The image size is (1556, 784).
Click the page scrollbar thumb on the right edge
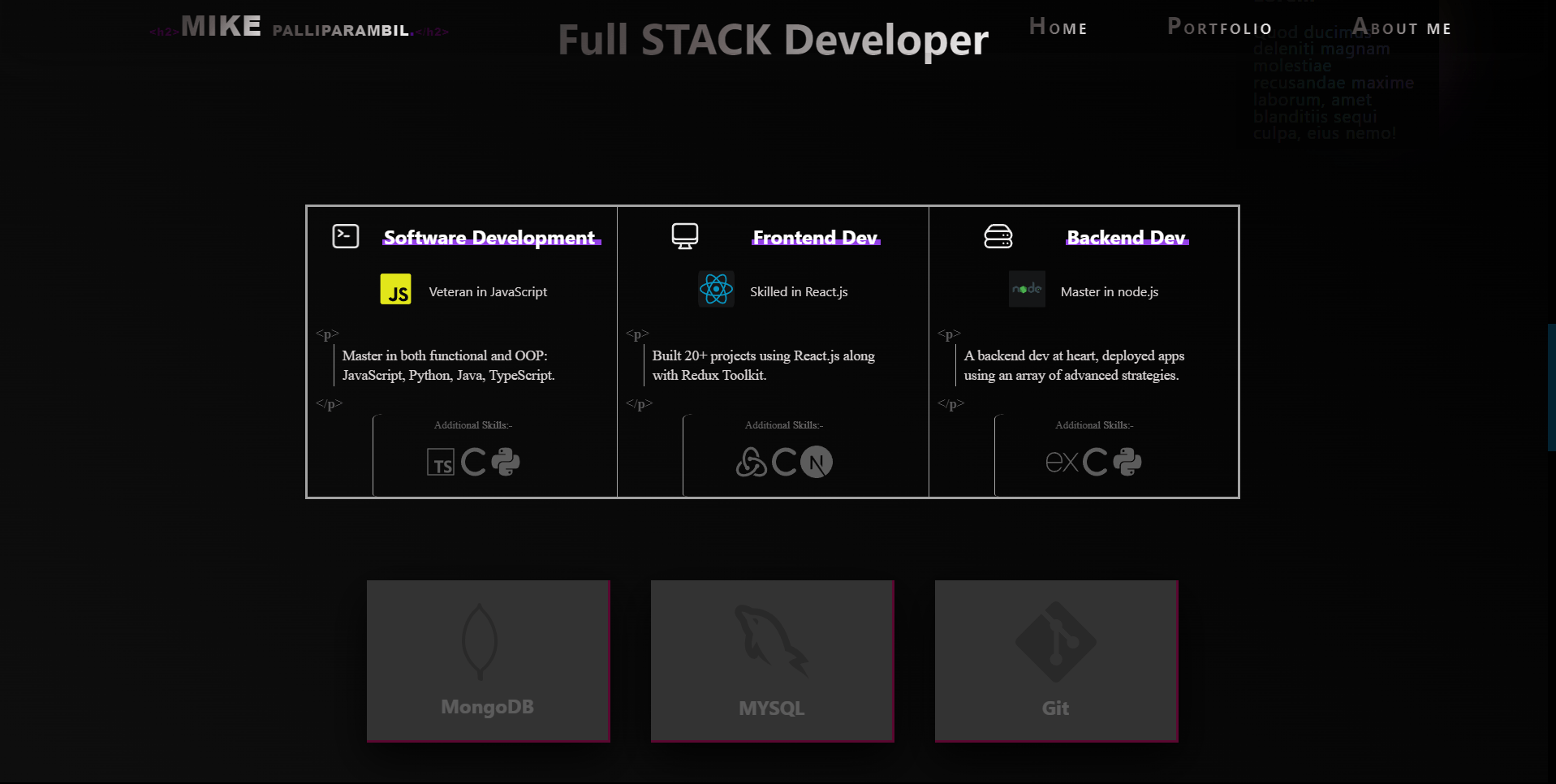coord(1551,387)
